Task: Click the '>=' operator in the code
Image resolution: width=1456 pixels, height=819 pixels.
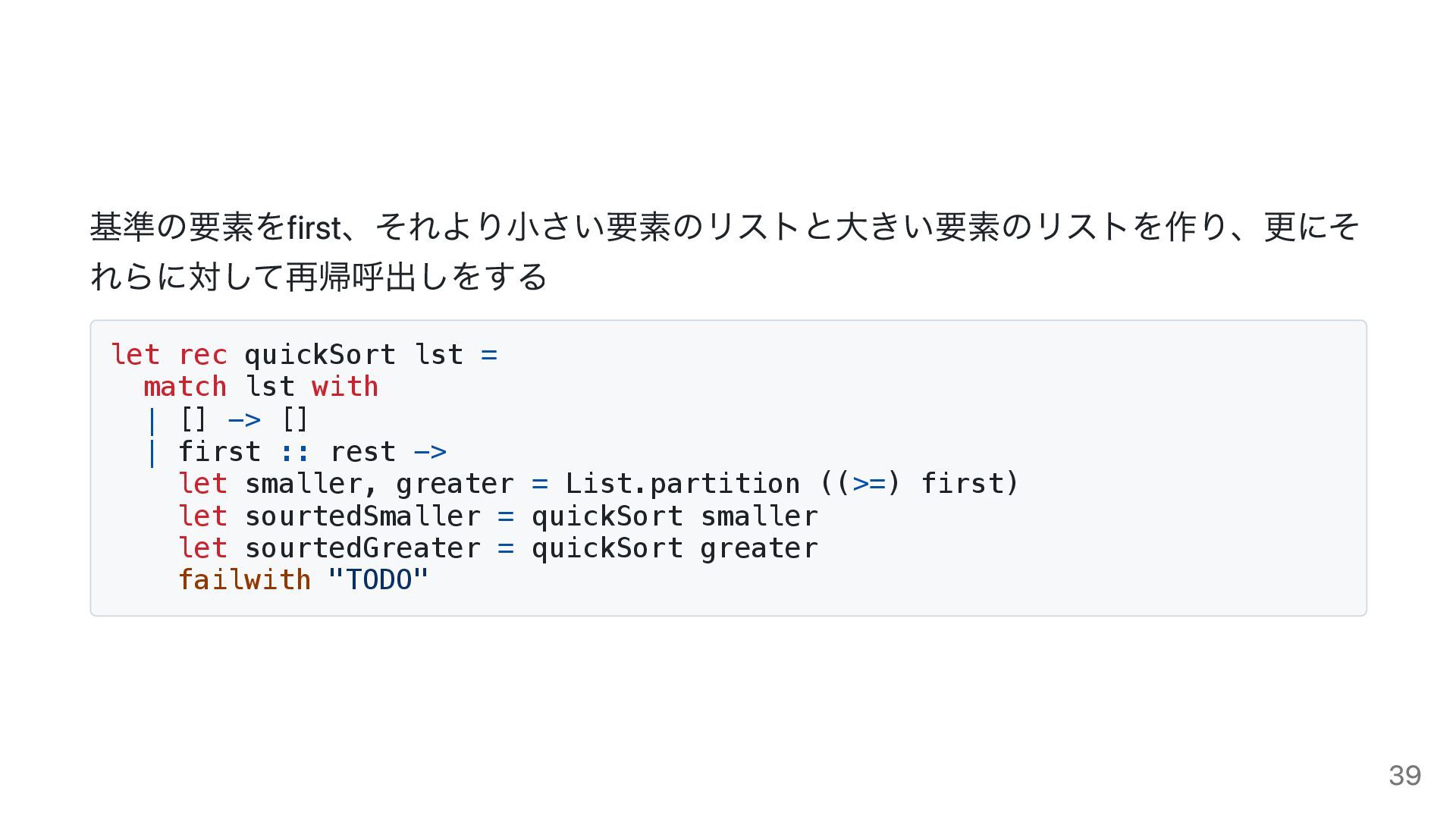Action: tap(869, 484)
